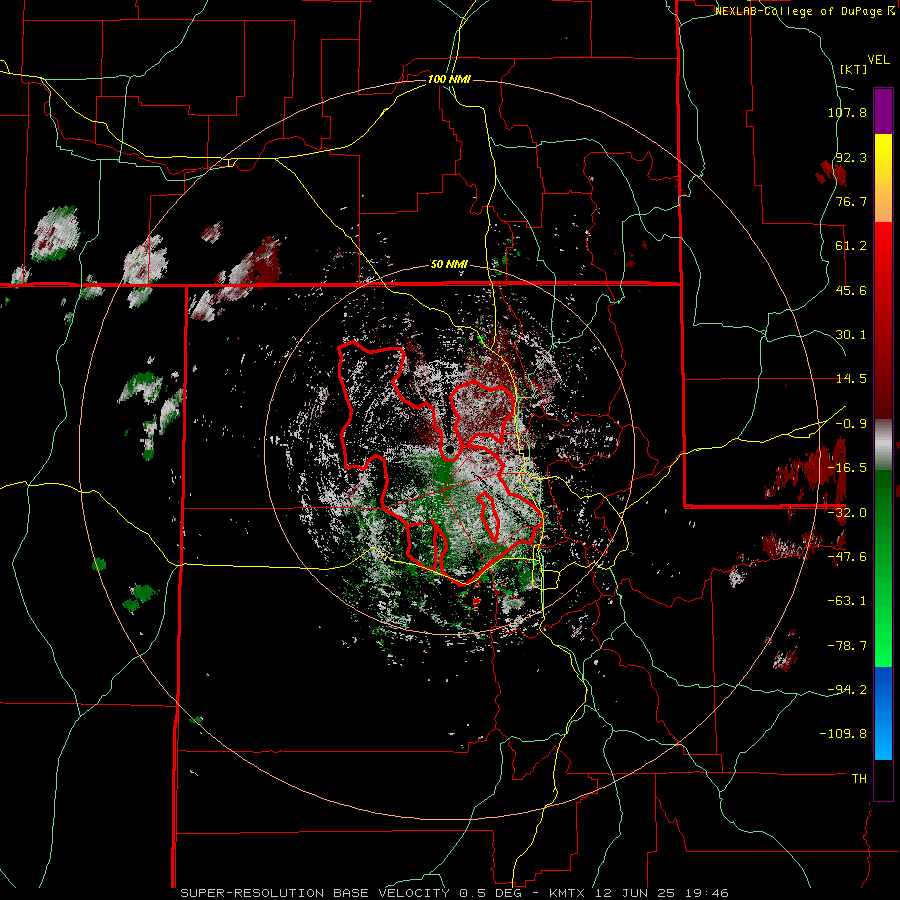Click the 'VEL' legend title
900x900 pixels.
pos(878,60)
